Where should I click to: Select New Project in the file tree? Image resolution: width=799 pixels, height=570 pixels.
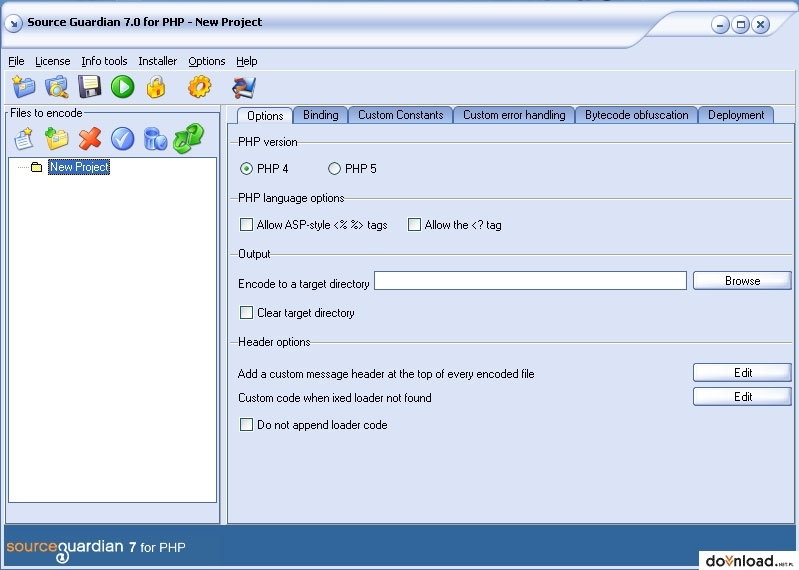click(x=79, y=167)
